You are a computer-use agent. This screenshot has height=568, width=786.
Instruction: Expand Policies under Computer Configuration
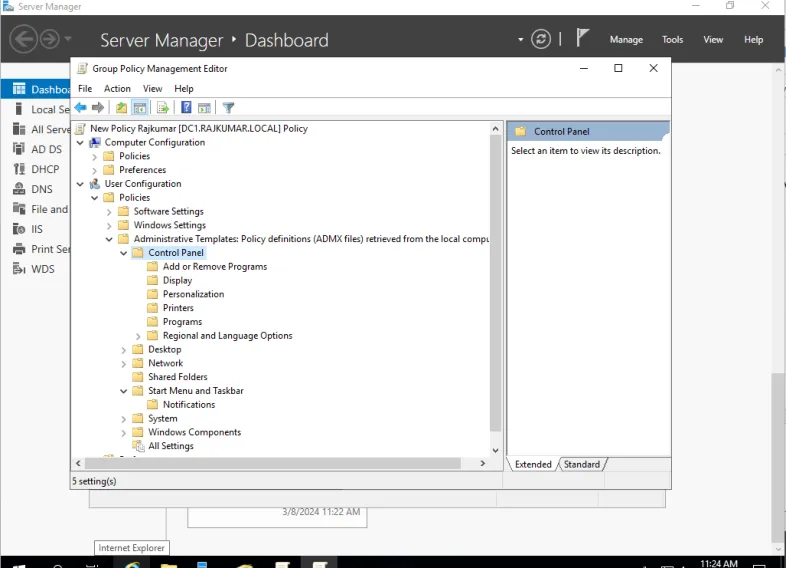tap(94, 157)
